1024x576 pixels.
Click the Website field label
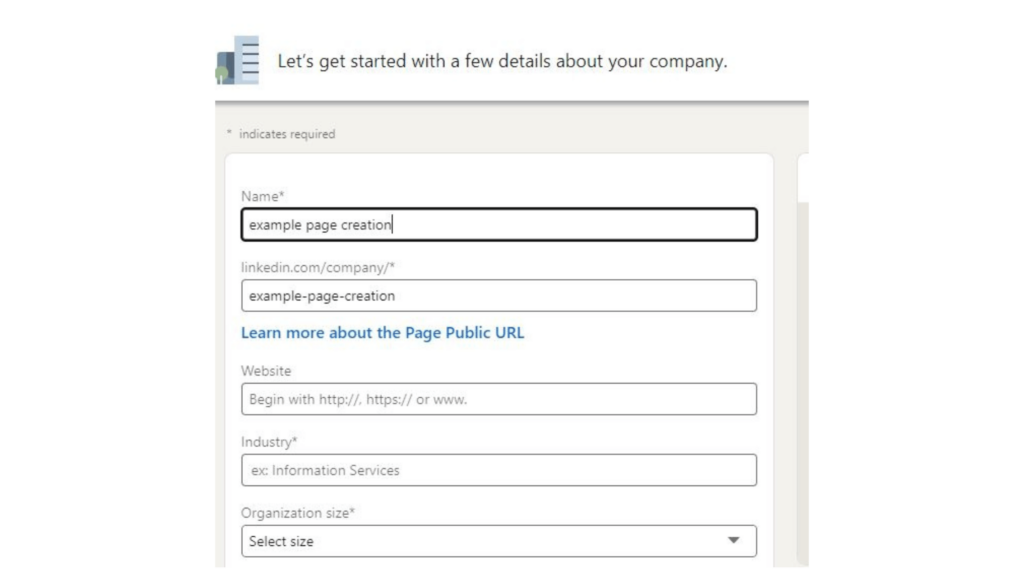click(x=265, y=371)
